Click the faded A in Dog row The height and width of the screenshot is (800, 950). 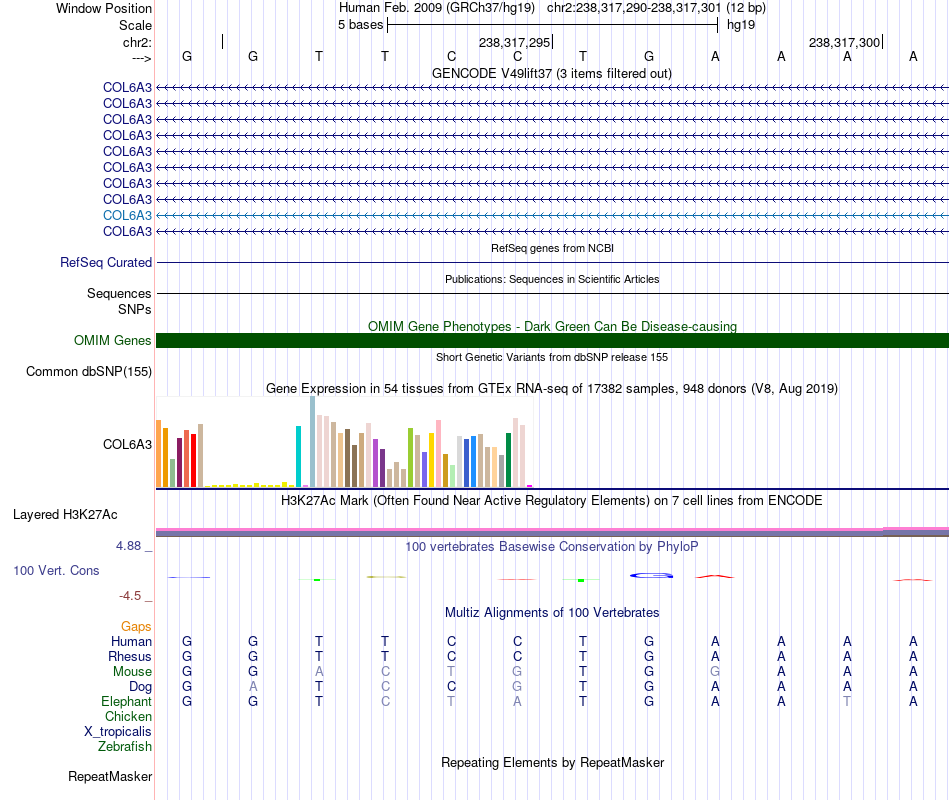click(253, 686)
